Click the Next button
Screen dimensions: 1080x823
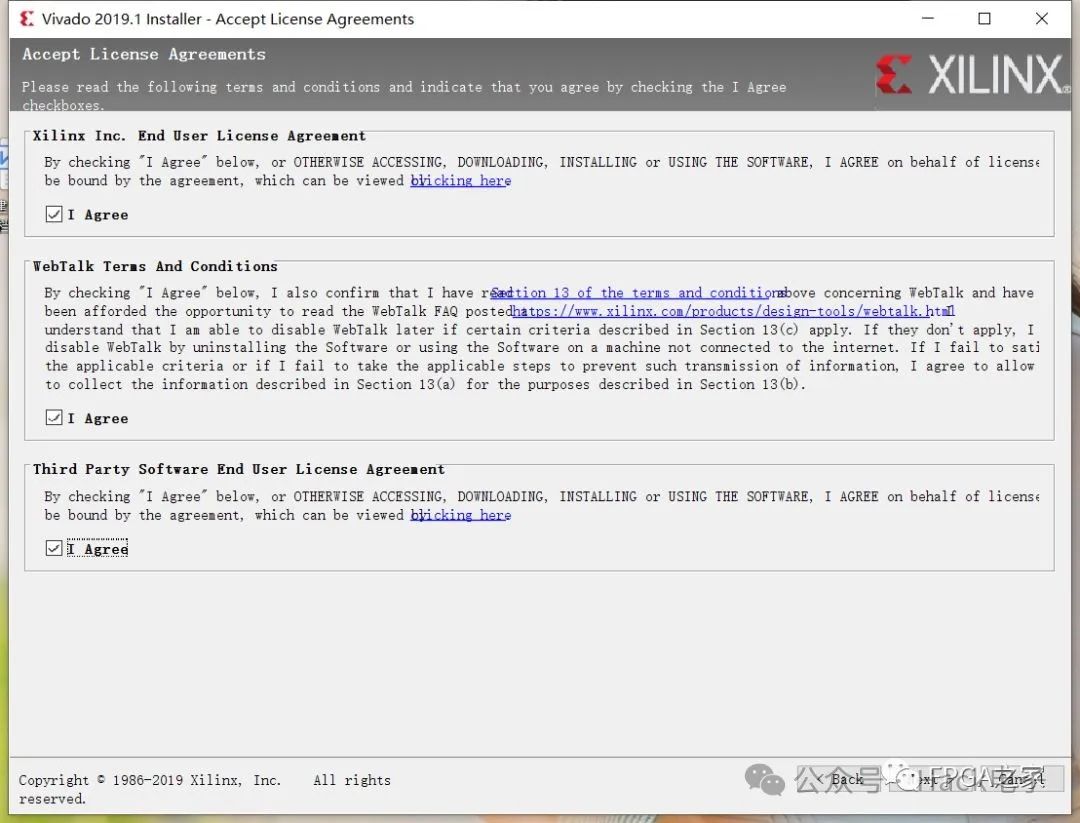point(931,778)
